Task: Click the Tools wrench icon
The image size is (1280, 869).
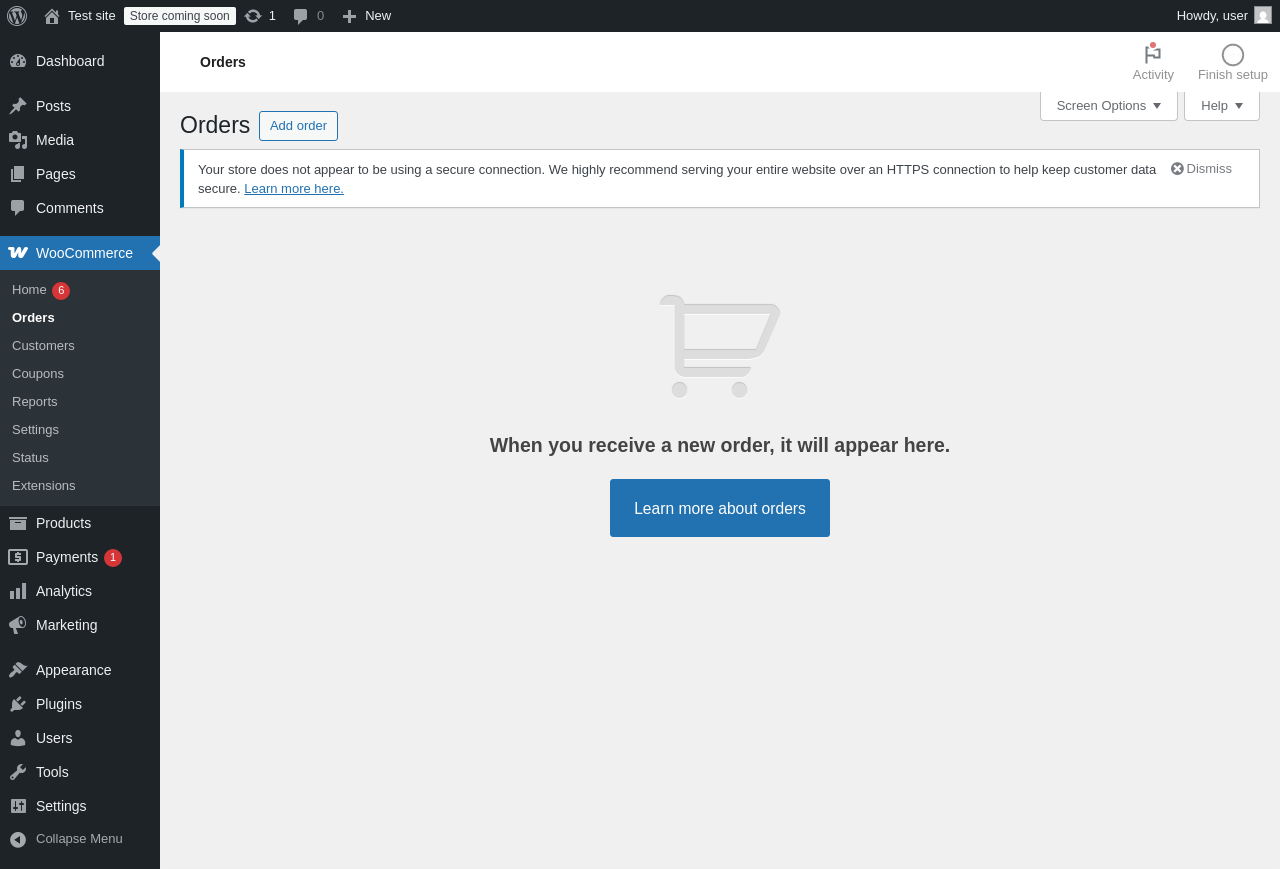Action: coord(18,772)
